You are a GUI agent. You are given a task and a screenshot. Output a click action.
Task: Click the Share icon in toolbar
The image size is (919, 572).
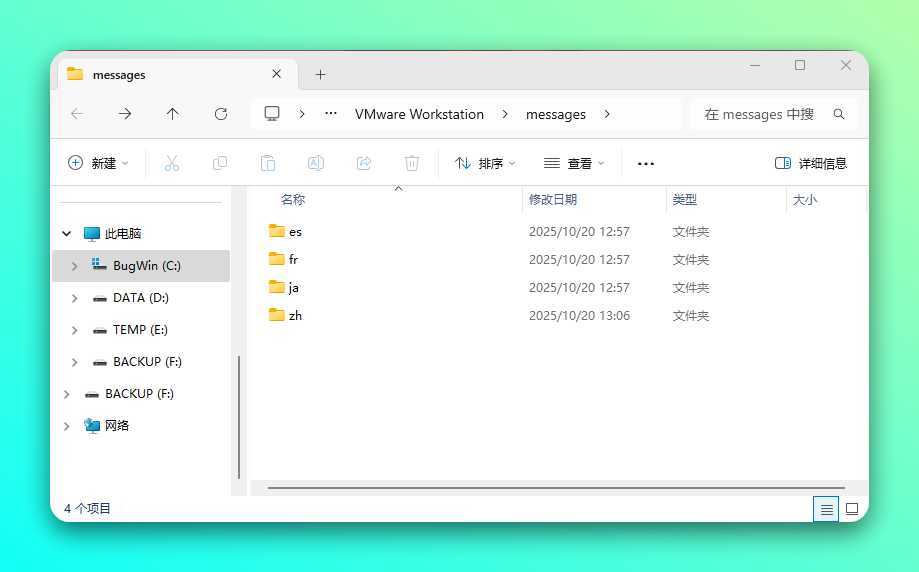click(x=364, y=163)
